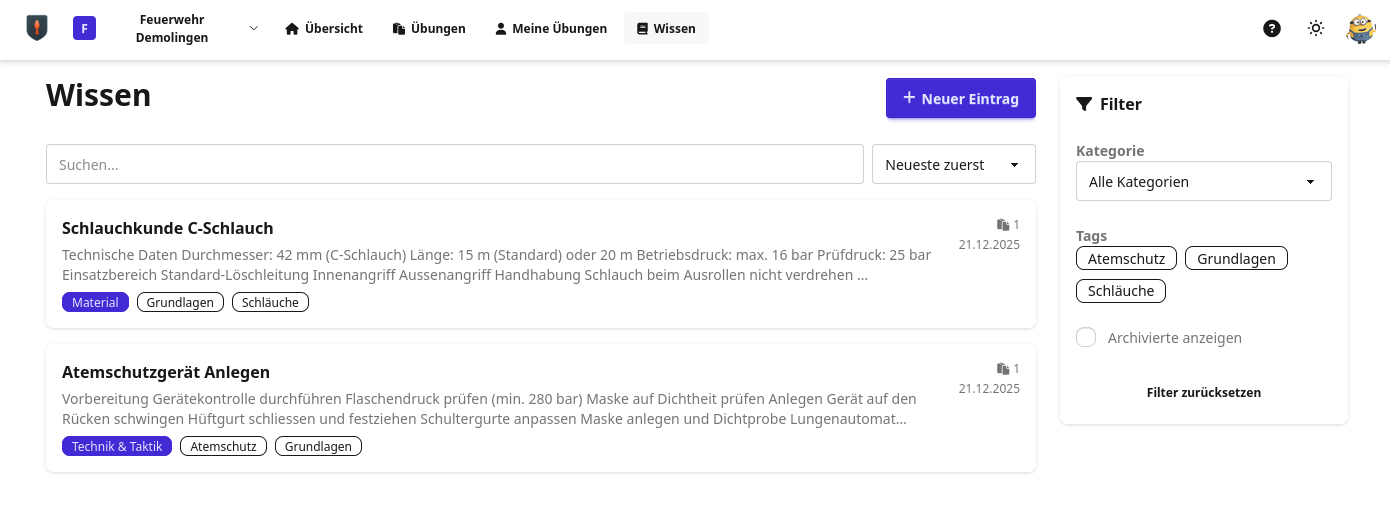The image size is (1390, 506).
Task: Click exercise count icon on Schlauchkunde entry
Action: pos(1003,225)
